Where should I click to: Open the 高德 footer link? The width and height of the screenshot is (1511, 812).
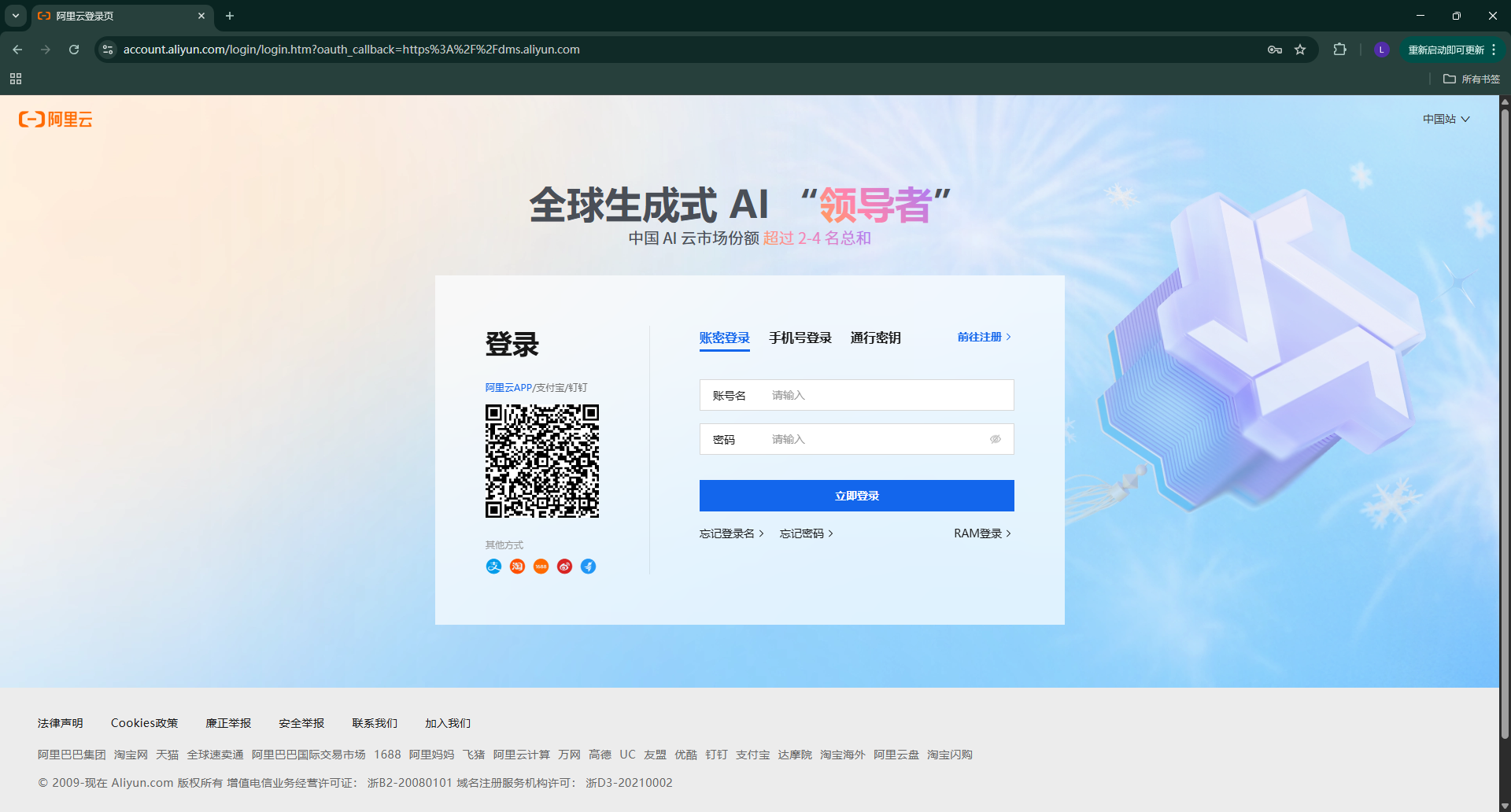(600, 755)
